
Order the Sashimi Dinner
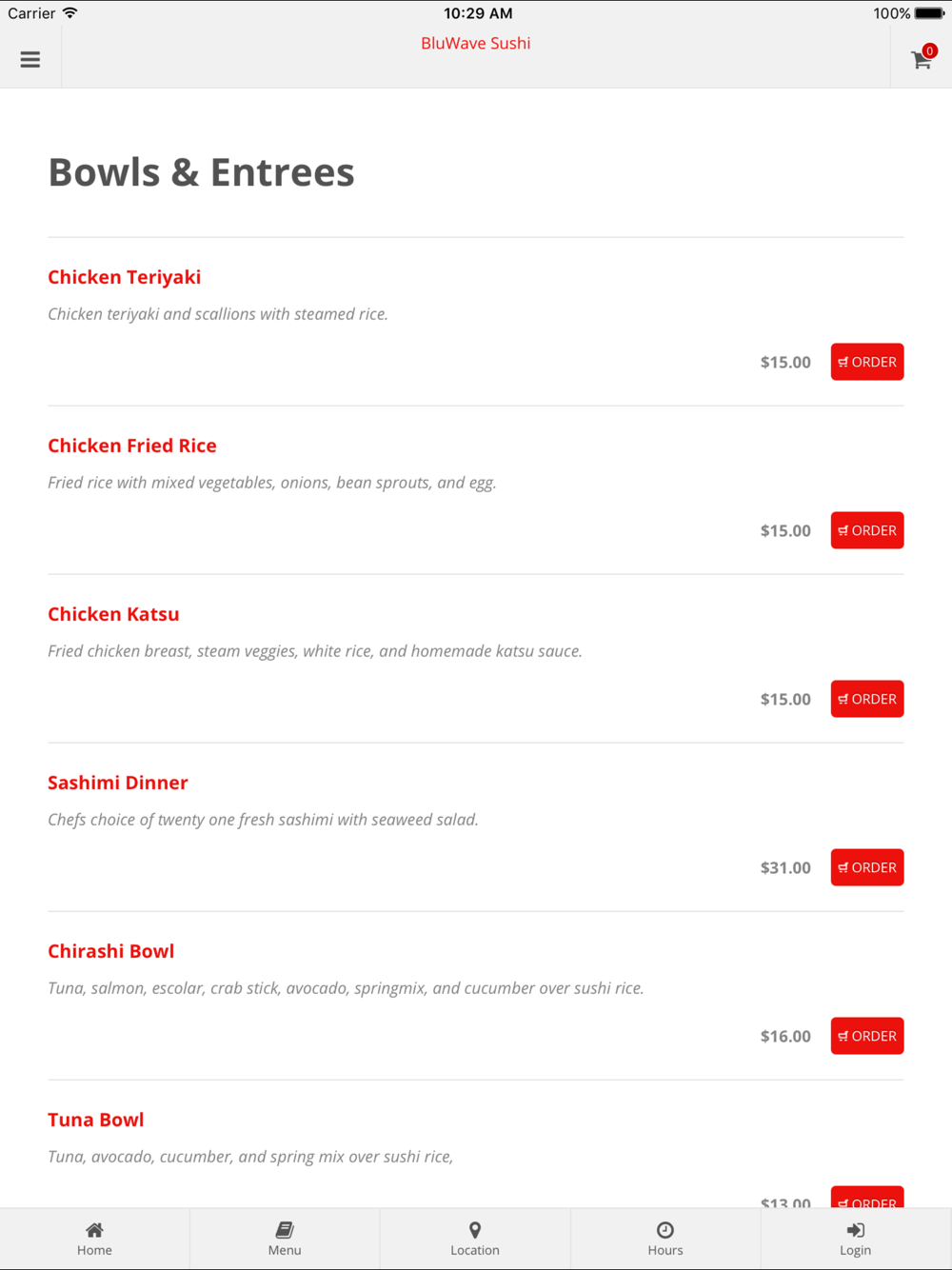click(x=867, y=867)
